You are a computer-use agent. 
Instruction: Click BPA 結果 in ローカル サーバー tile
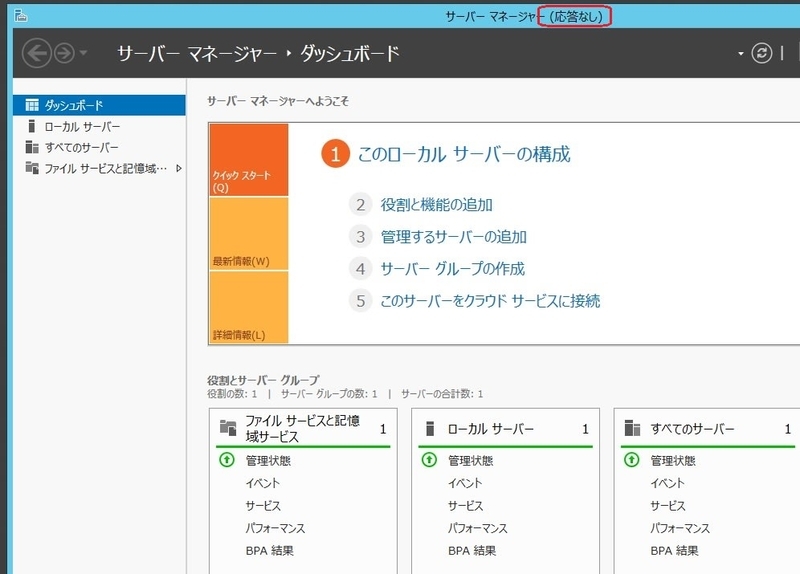[x=472, y=551]
